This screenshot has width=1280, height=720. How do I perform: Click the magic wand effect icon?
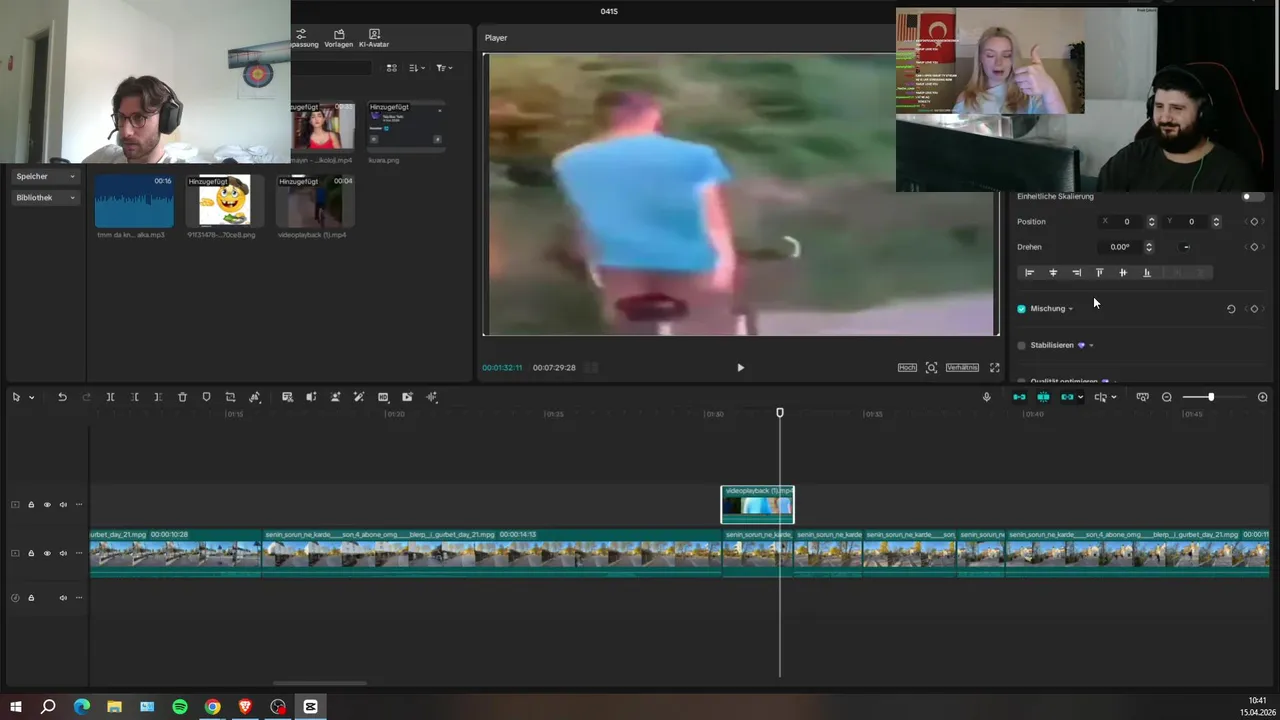pyautogui.click(x=359, y=397)
